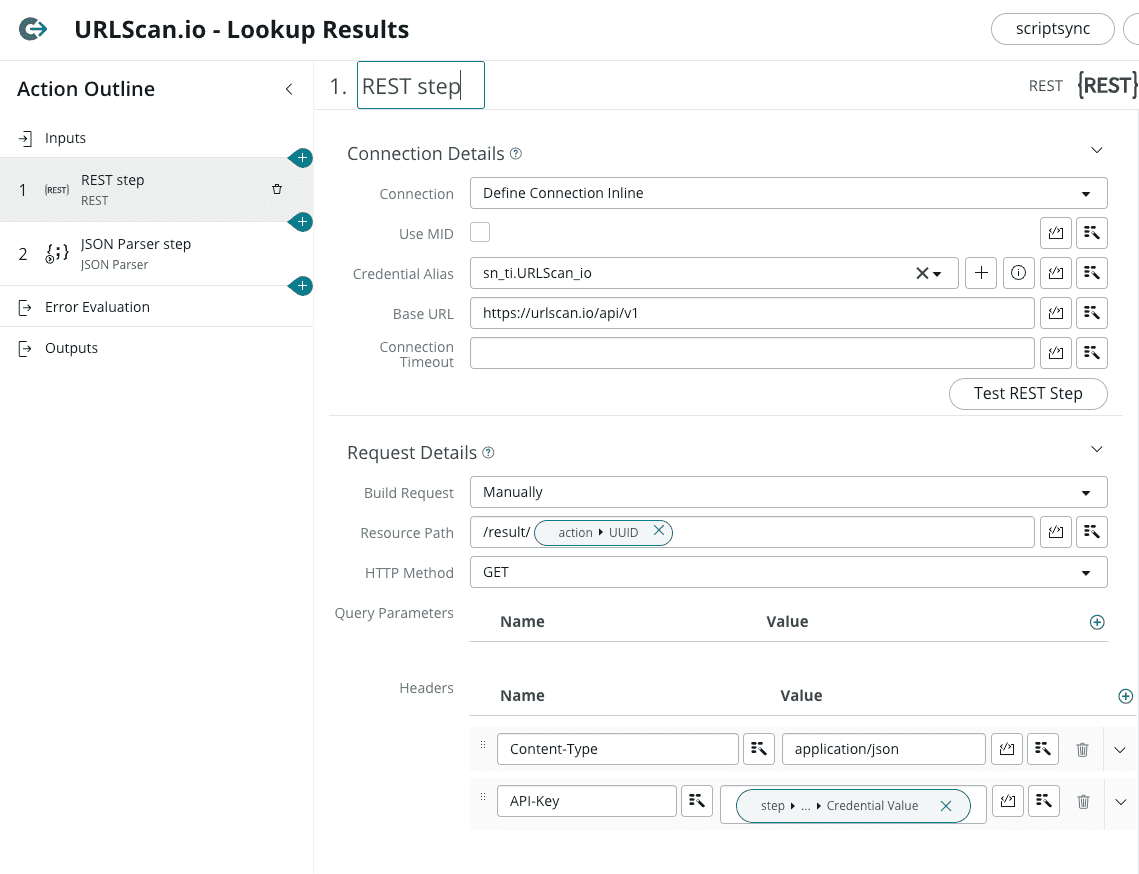Open script toggle for Use MID
1139x874 pixels.
point(1055,232)
